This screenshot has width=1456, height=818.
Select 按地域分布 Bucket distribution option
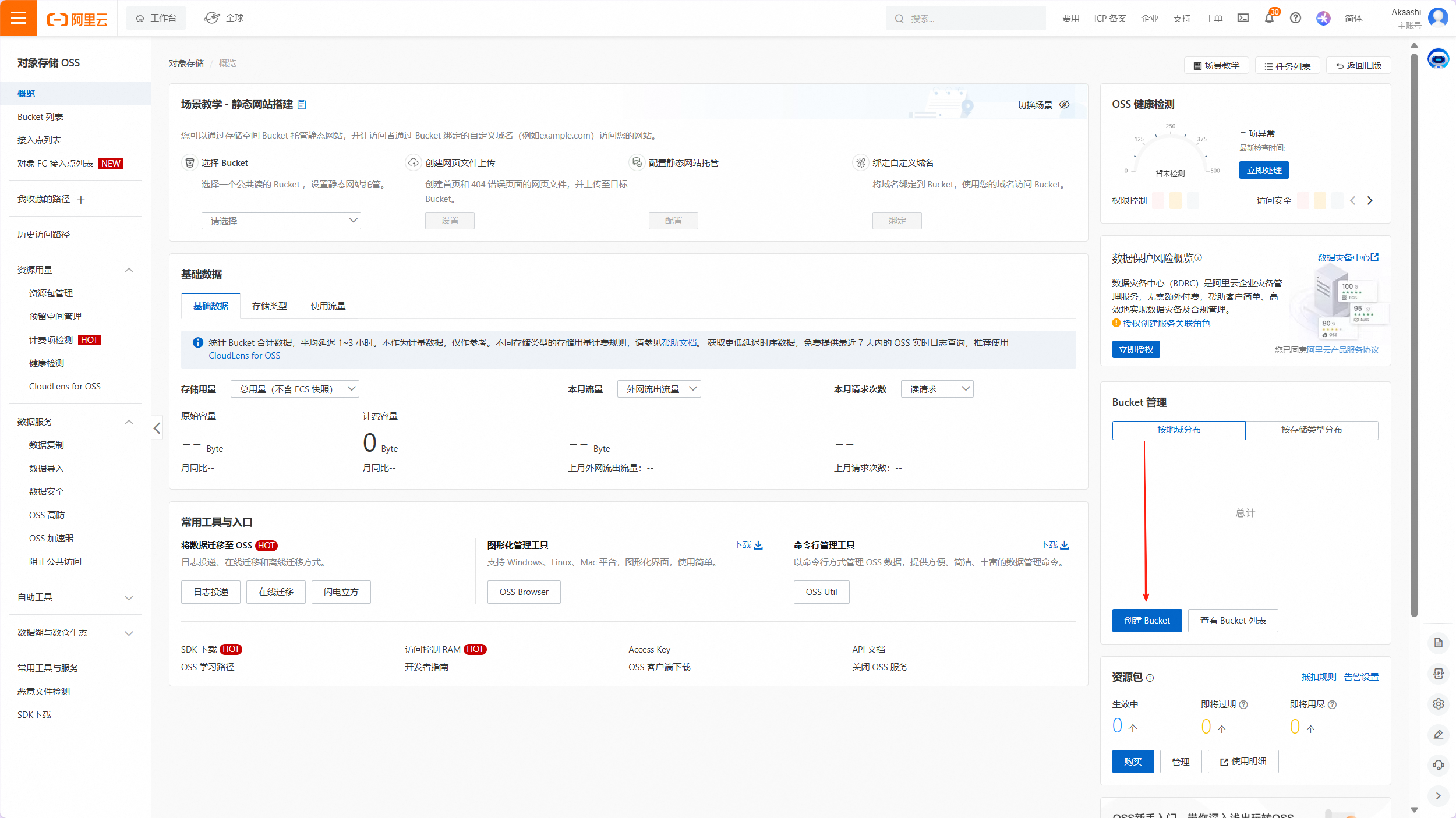(1178, 430)
